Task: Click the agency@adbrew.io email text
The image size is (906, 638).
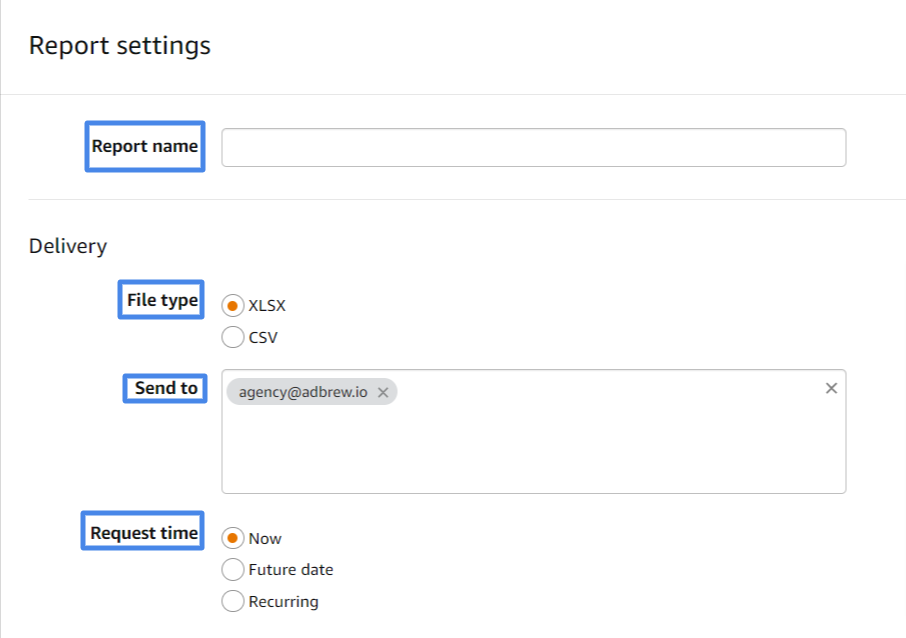Action: (x=303, y=392)
